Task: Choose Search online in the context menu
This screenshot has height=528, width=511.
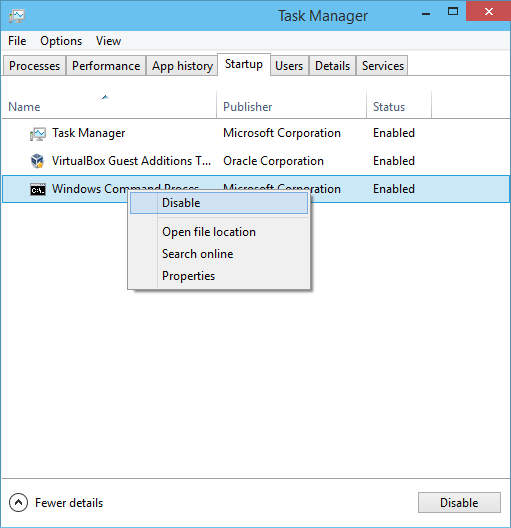Action: [x=219, y=254]
